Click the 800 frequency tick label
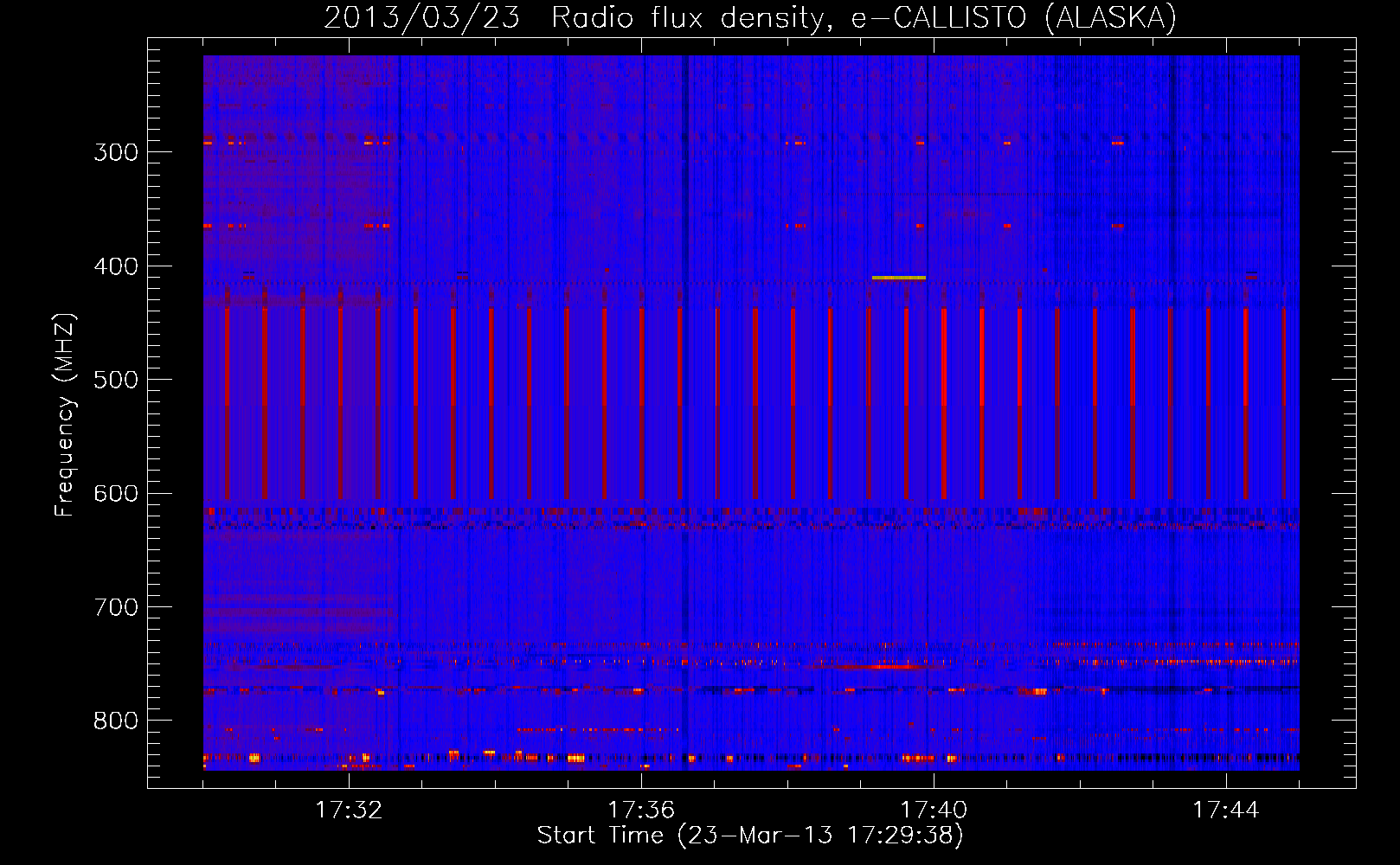This screenshot has height=865, width=1400. 116,721
